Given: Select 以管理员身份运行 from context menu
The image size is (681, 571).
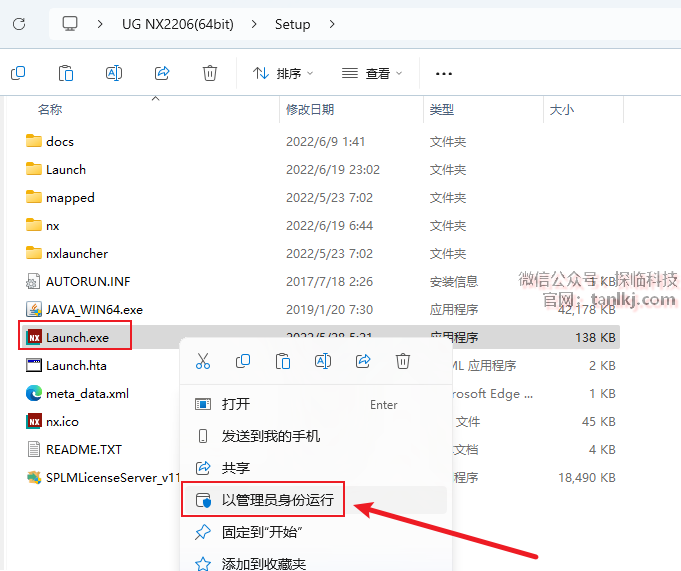Looking at the screenshot, I should click(x=277, y=500).
